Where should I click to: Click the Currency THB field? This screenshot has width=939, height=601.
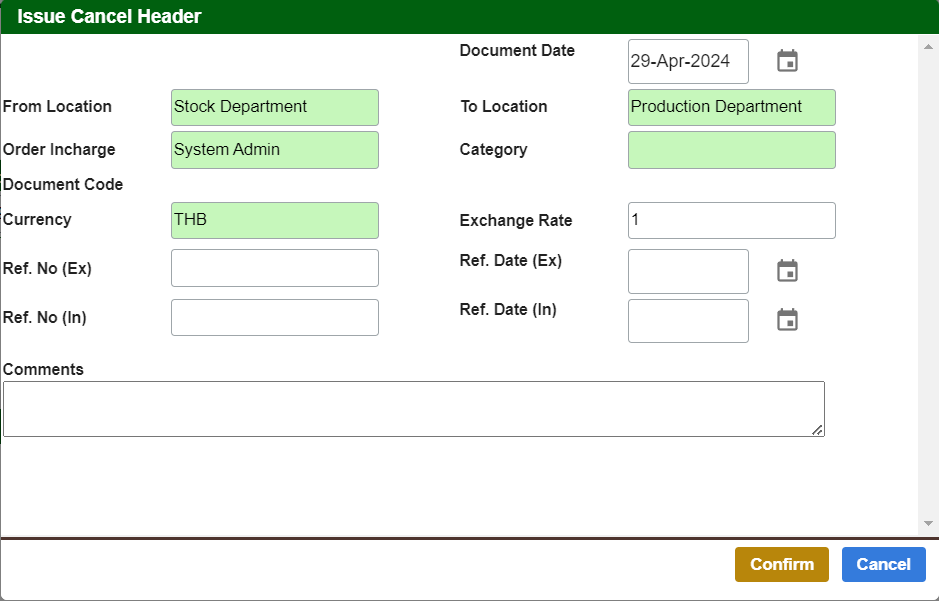click(x=275, y=220)
